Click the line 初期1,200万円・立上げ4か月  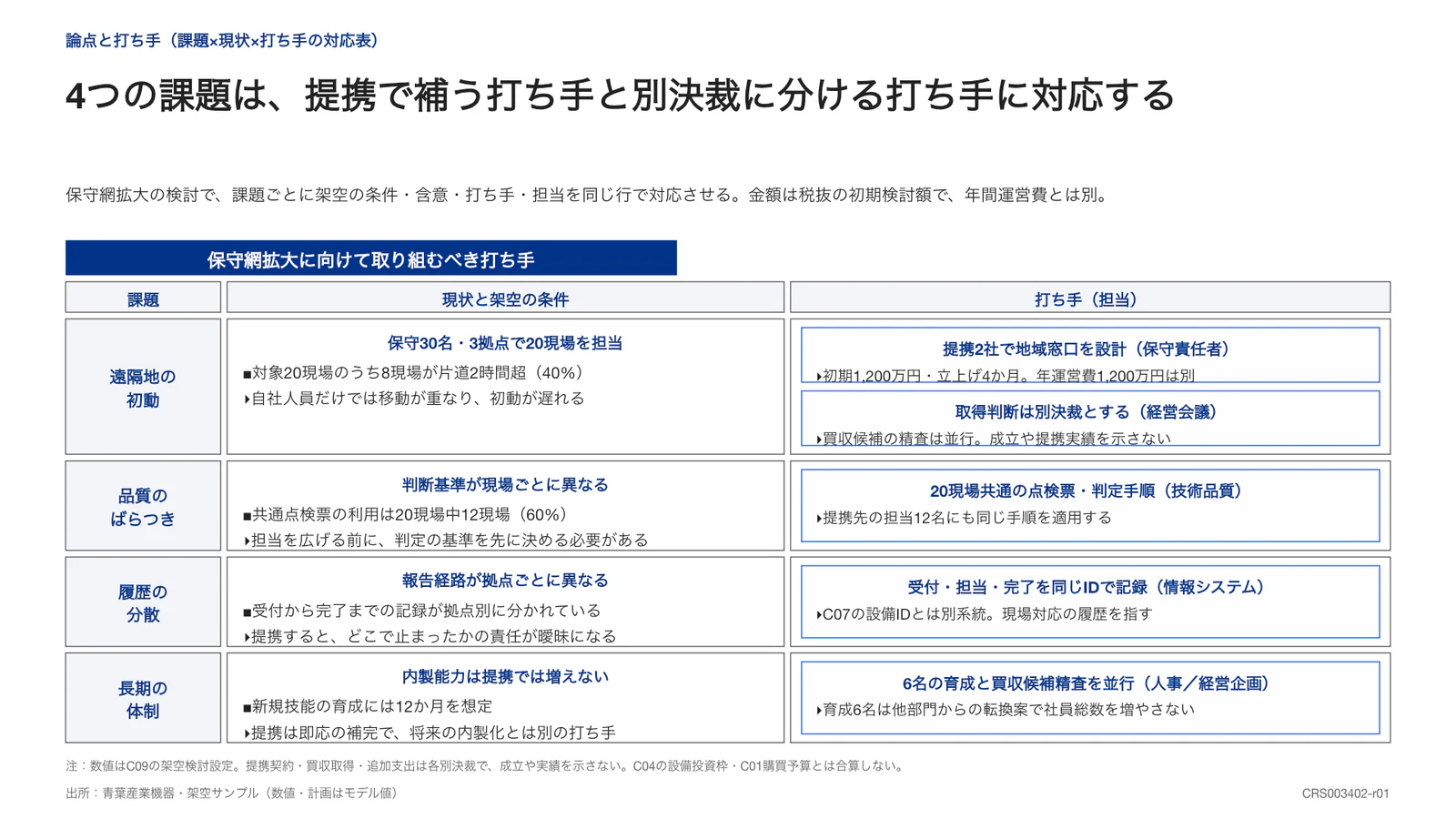(1006, 376)
